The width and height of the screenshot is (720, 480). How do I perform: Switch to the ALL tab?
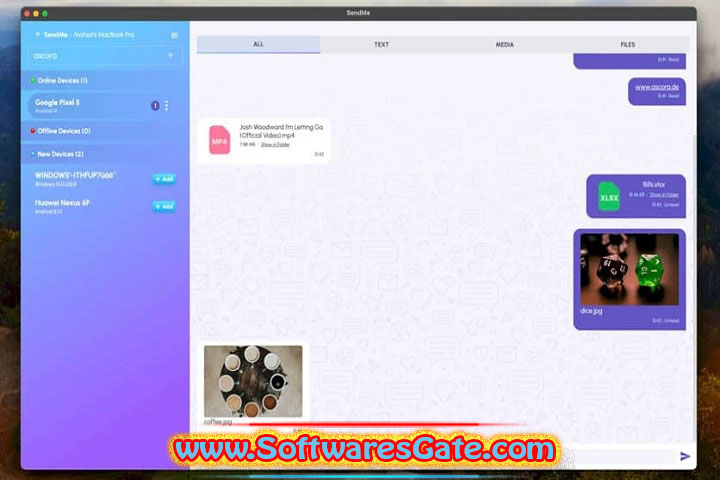[259, 45]
